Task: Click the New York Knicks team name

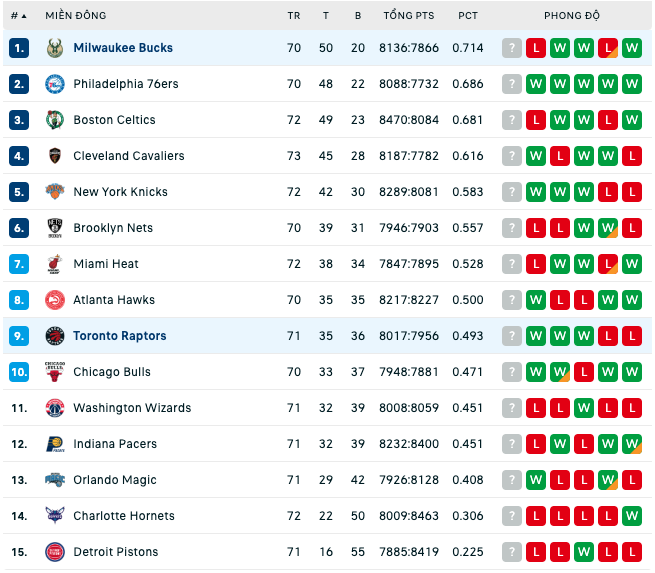Action: pos(120,192)
